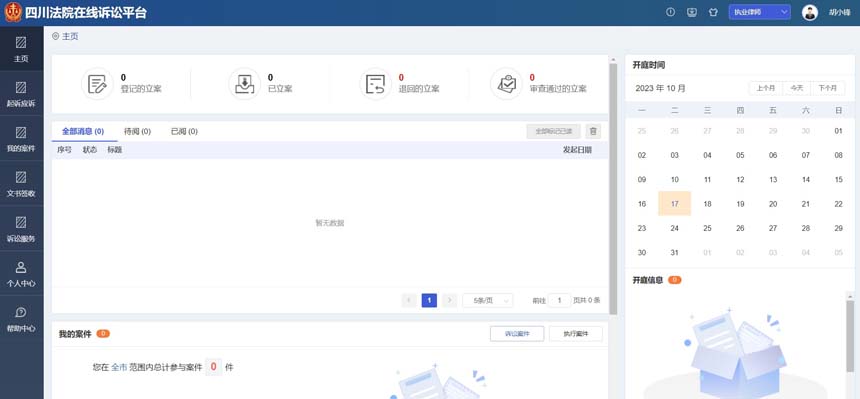Click the info circle icon in header

(x=670, y=12)
